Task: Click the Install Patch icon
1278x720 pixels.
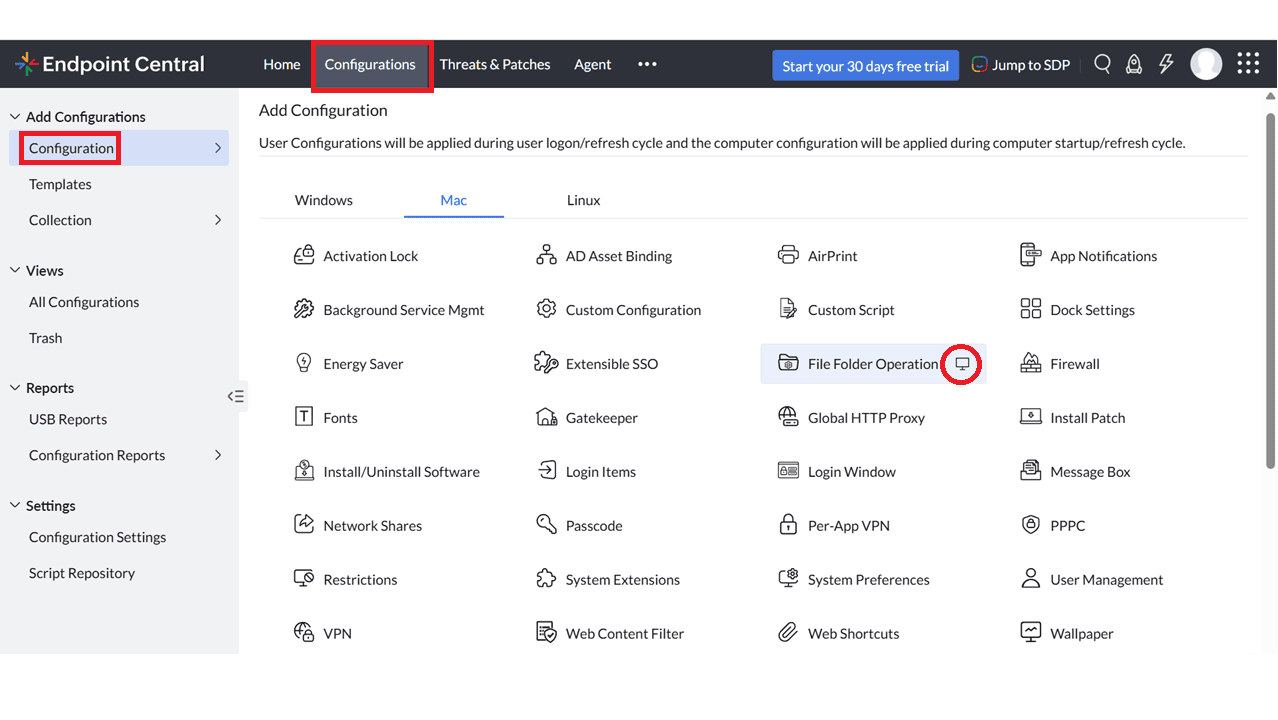Action: [1030, 417]
